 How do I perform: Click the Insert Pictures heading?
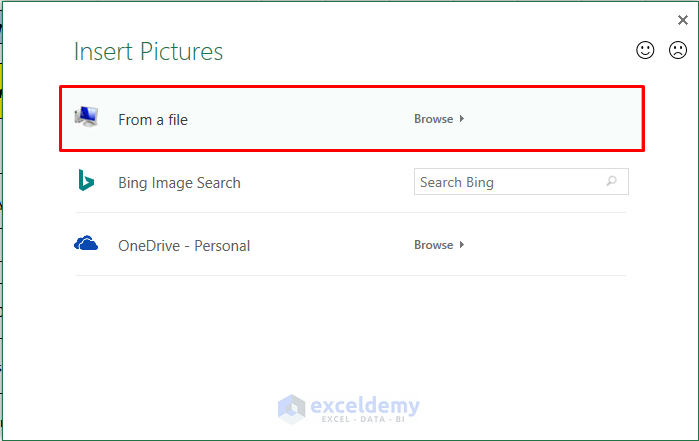pos(149,52)
